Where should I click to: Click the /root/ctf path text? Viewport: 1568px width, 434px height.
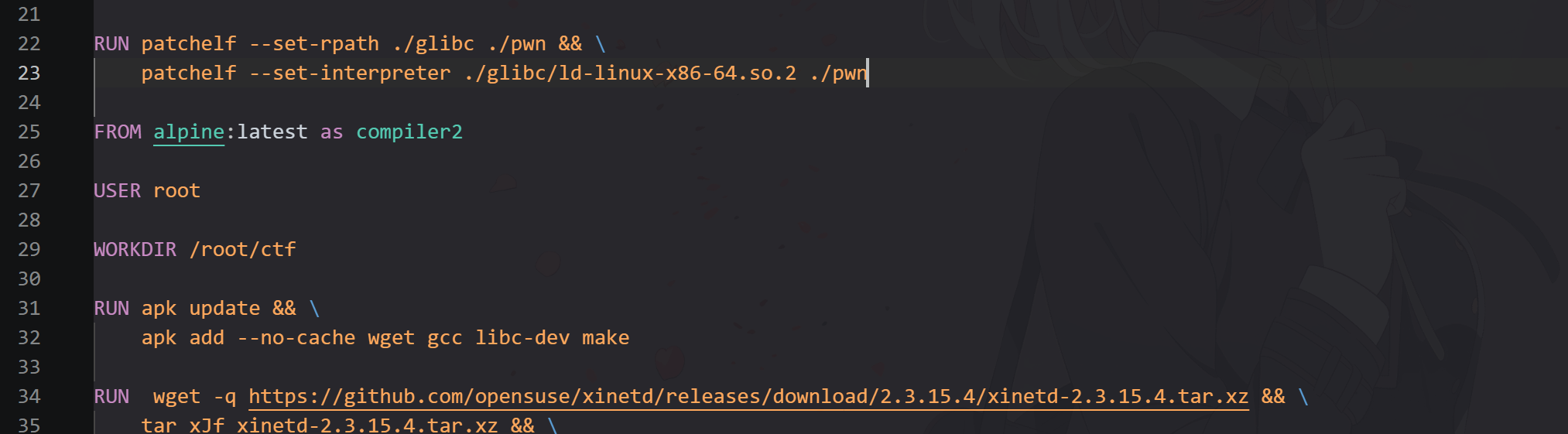pyautogui.click(x=243, y=250)
